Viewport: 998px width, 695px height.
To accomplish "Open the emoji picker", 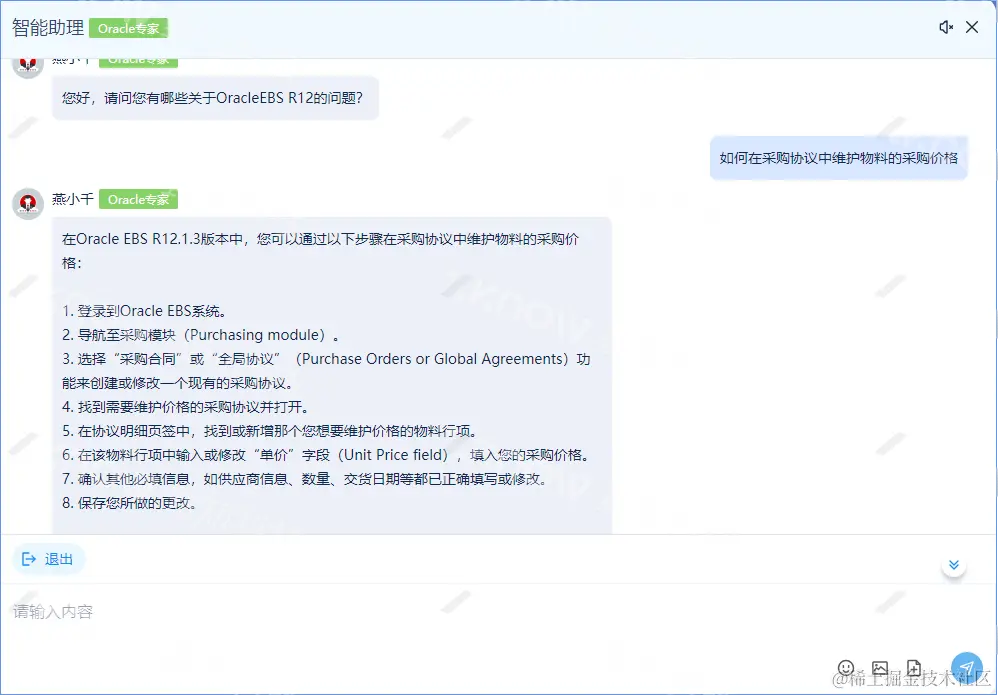I will [x=847, y=667].
